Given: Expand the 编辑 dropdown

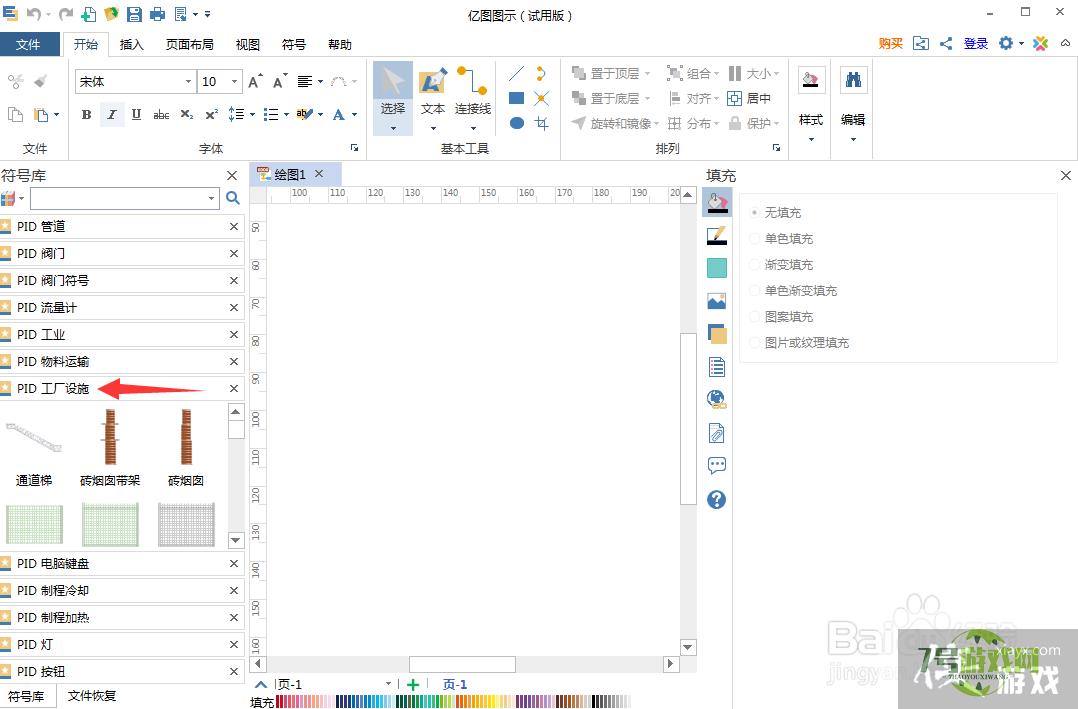Looking at the screenshot, I should [x=853, y=139].
